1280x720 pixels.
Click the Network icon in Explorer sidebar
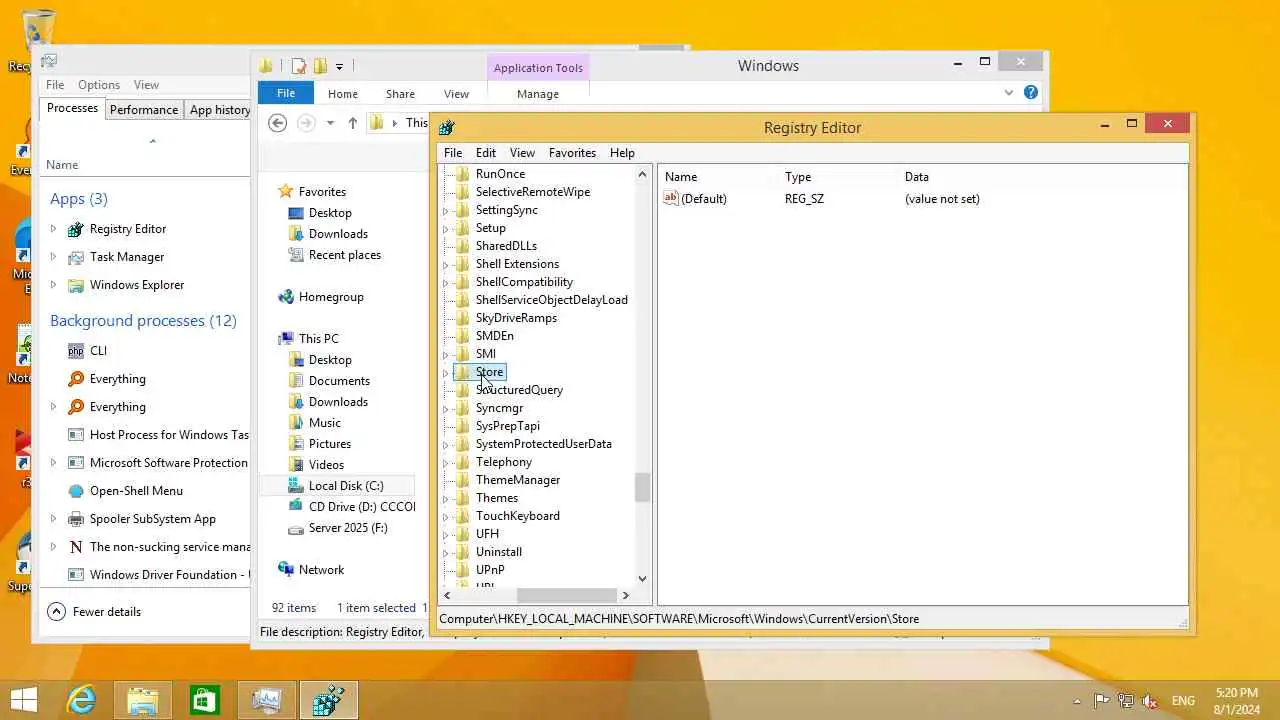(286, 569)
